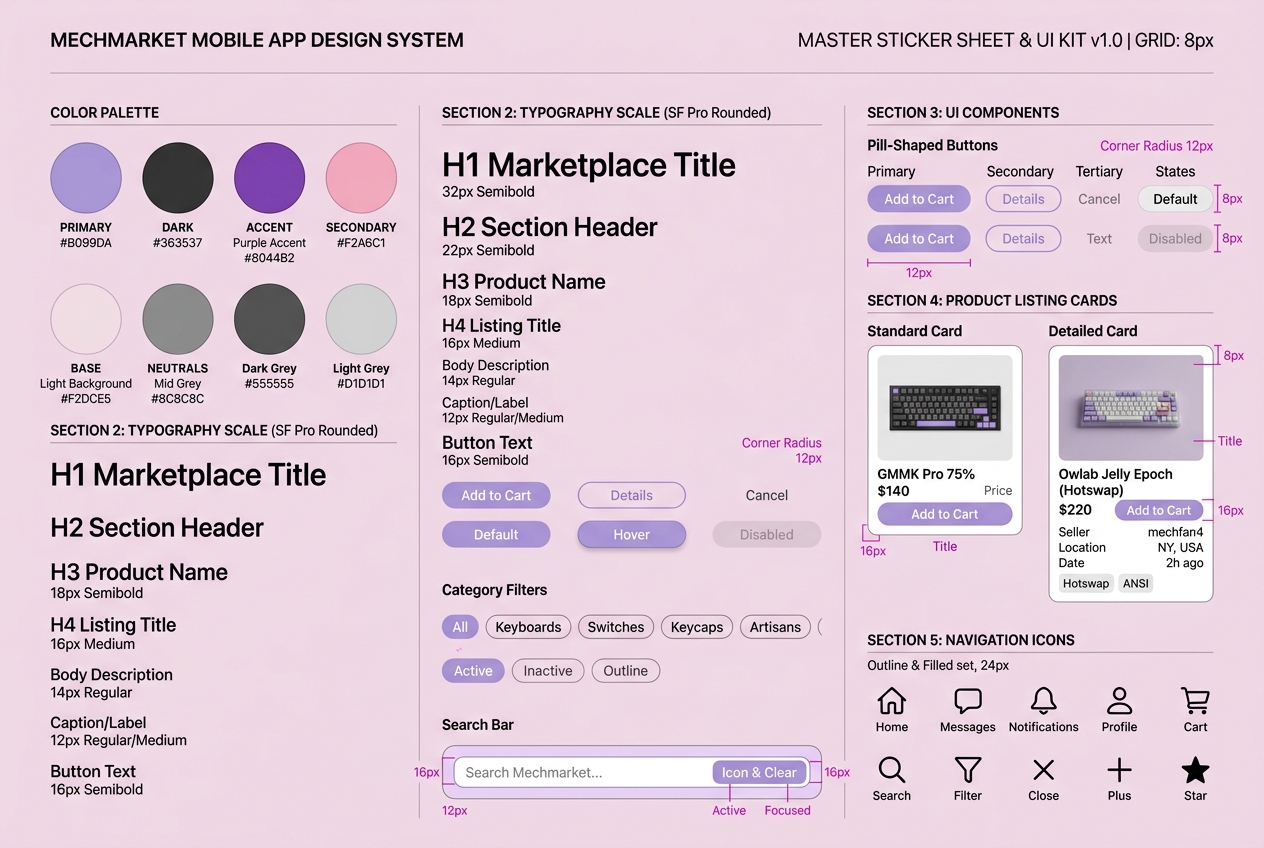Select the PRIMARY #B099DA color swatch
The image size is (1264, 848).
tap(86, 178)
